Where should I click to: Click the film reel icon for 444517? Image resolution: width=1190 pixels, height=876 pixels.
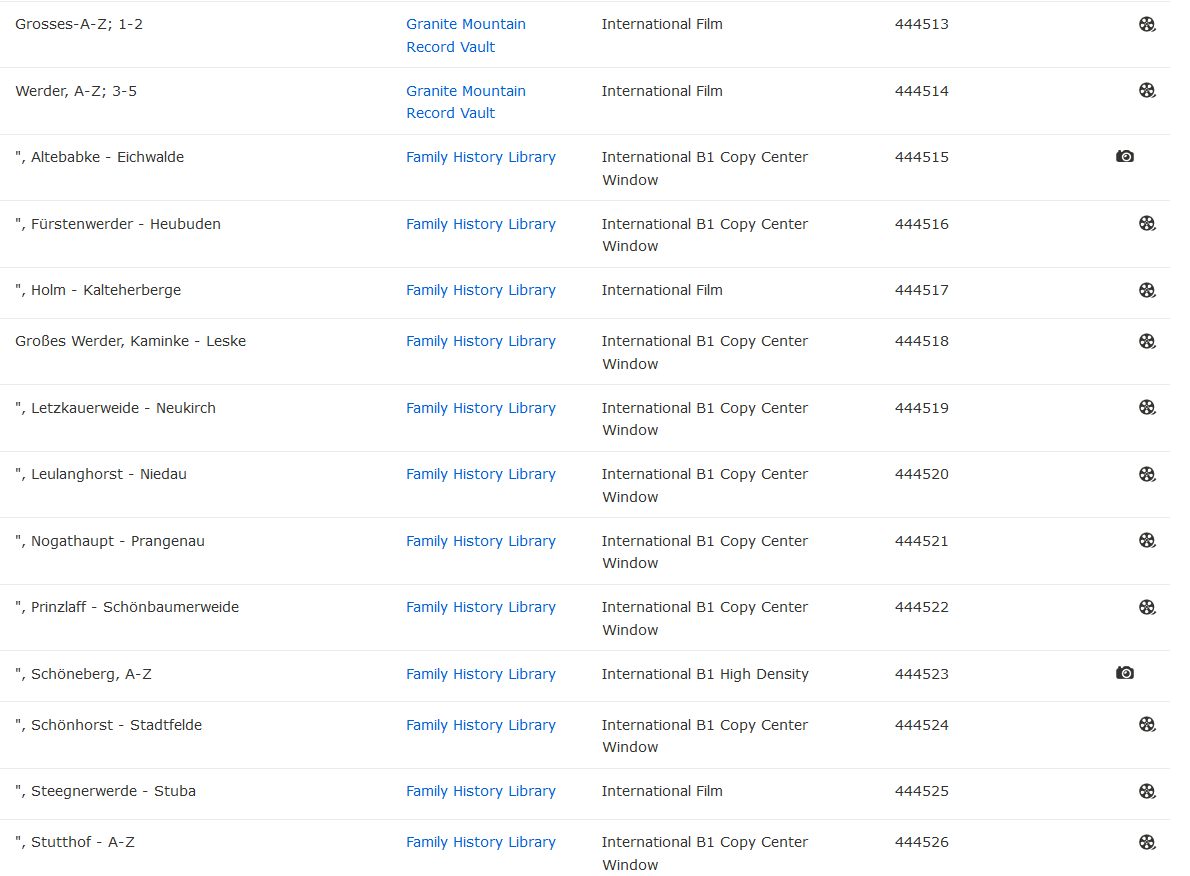[x=1147, y=291]
